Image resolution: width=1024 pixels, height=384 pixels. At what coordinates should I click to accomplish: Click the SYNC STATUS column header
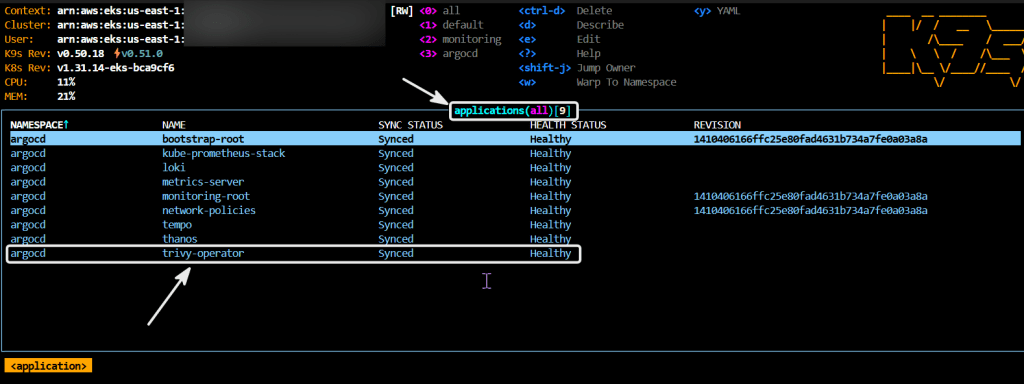pyautogui.click(x=411, y=125)
